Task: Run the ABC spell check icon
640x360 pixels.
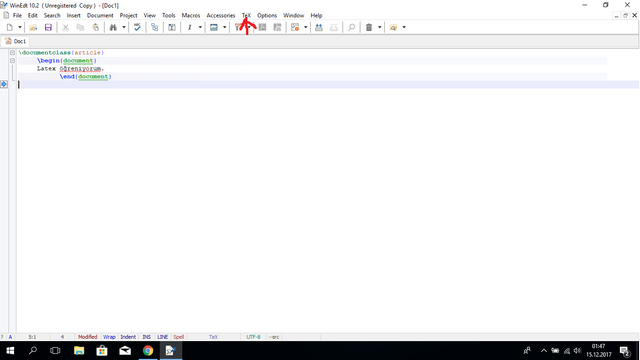Action: tap(137, 27)
